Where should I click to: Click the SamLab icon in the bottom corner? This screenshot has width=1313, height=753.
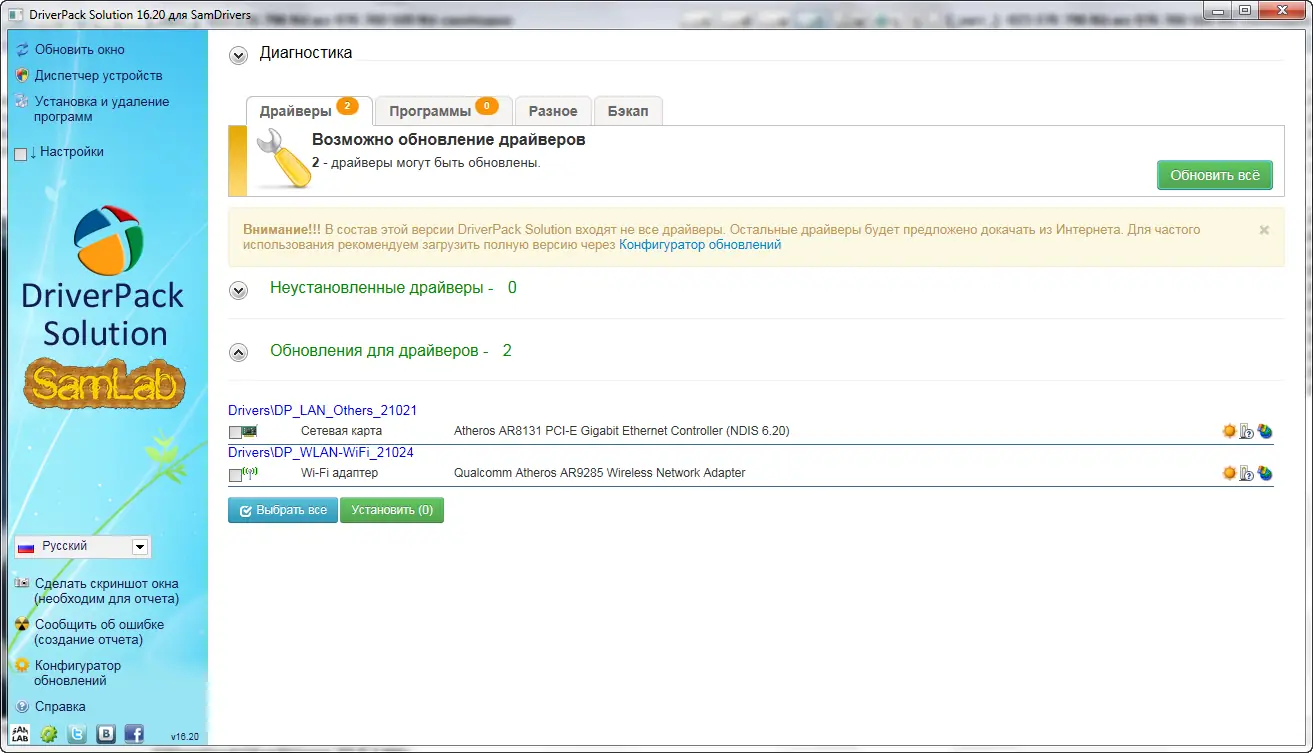coord(20,734)
